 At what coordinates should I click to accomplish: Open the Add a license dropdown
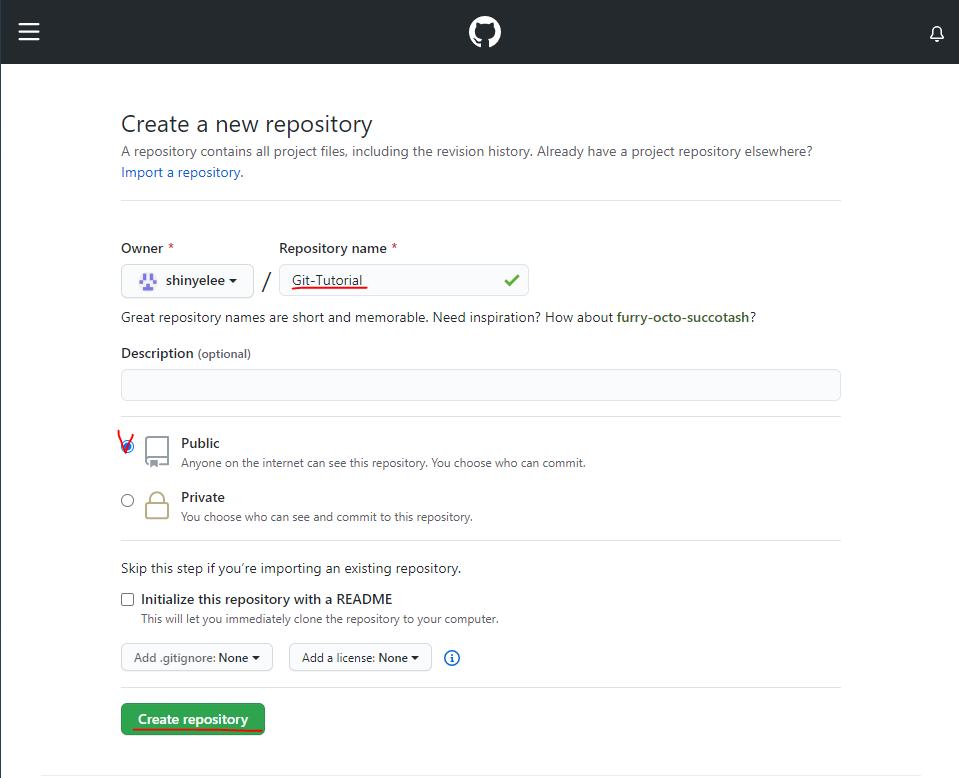point(360,658)
